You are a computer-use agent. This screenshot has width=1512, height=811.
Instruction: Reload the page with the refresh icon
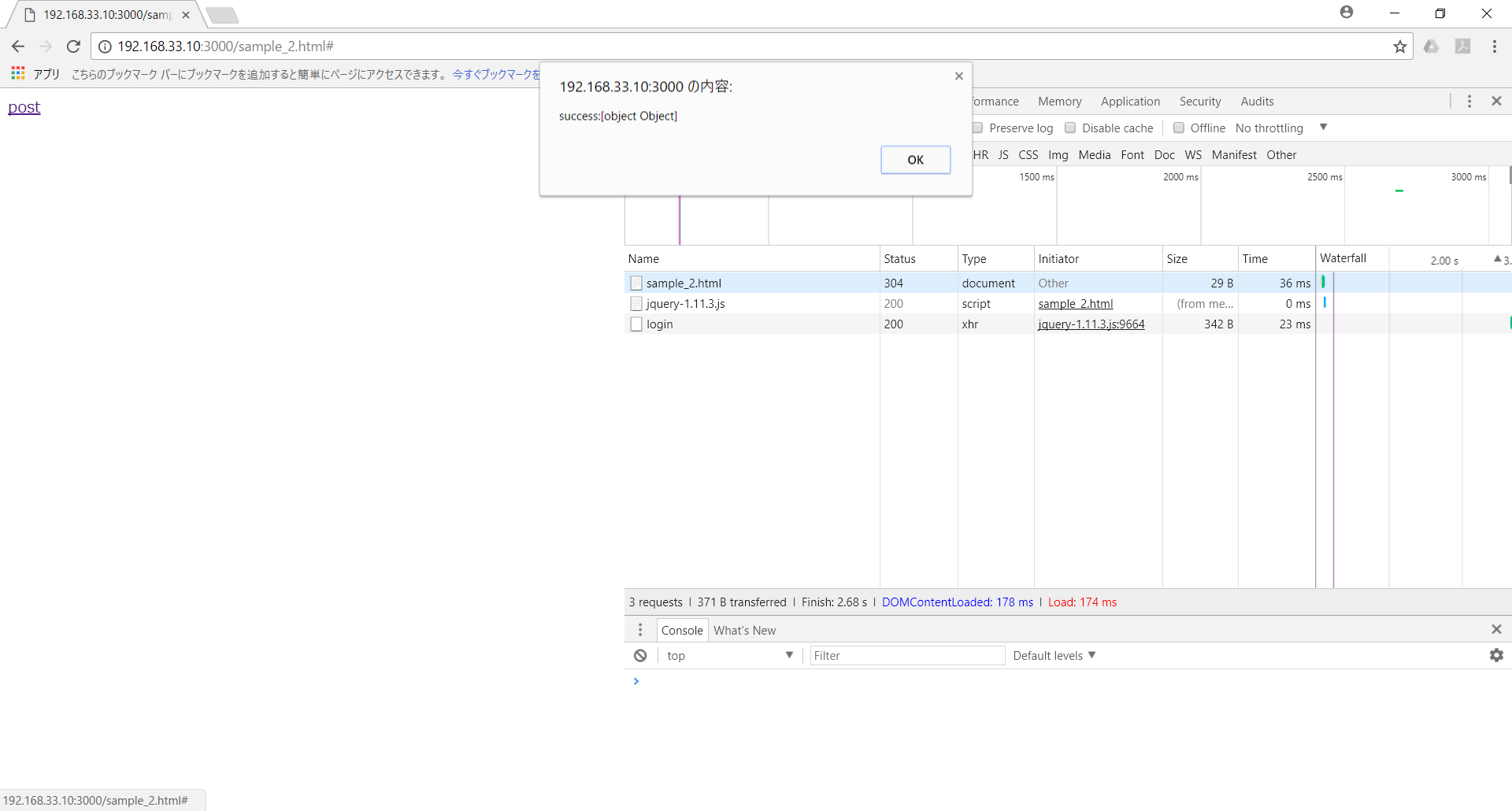(73, 46)
